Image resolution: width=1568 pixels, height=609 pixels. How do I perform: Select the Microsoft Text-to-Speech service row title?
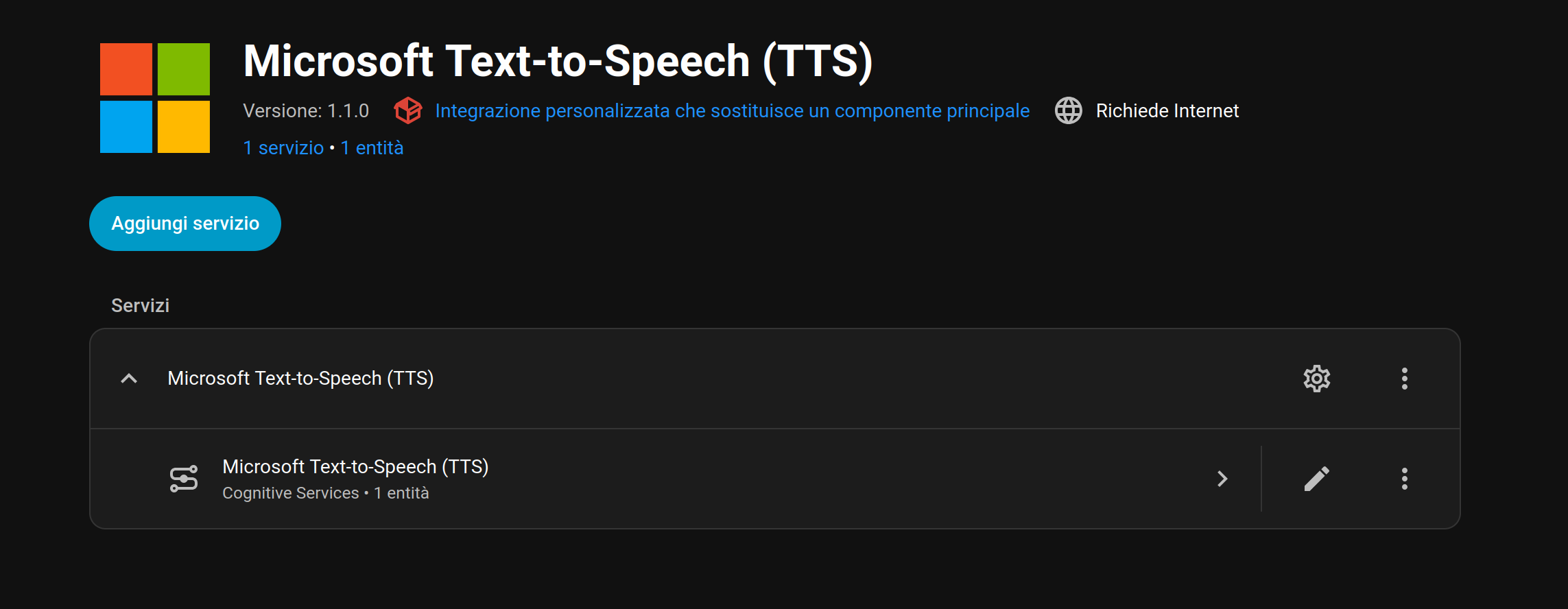coord(300,378)
